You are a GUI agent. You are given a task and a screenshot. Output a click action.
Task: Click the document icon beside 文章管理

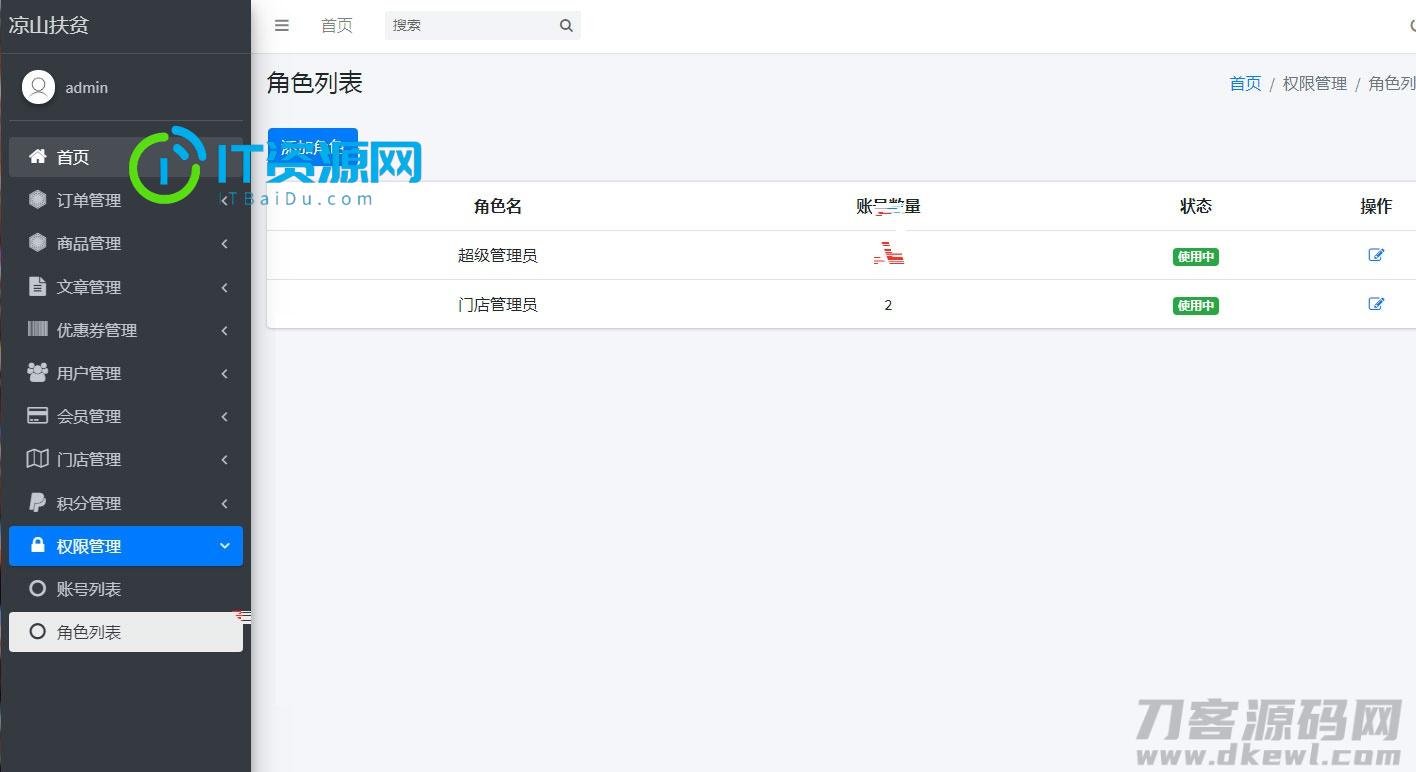38,286
